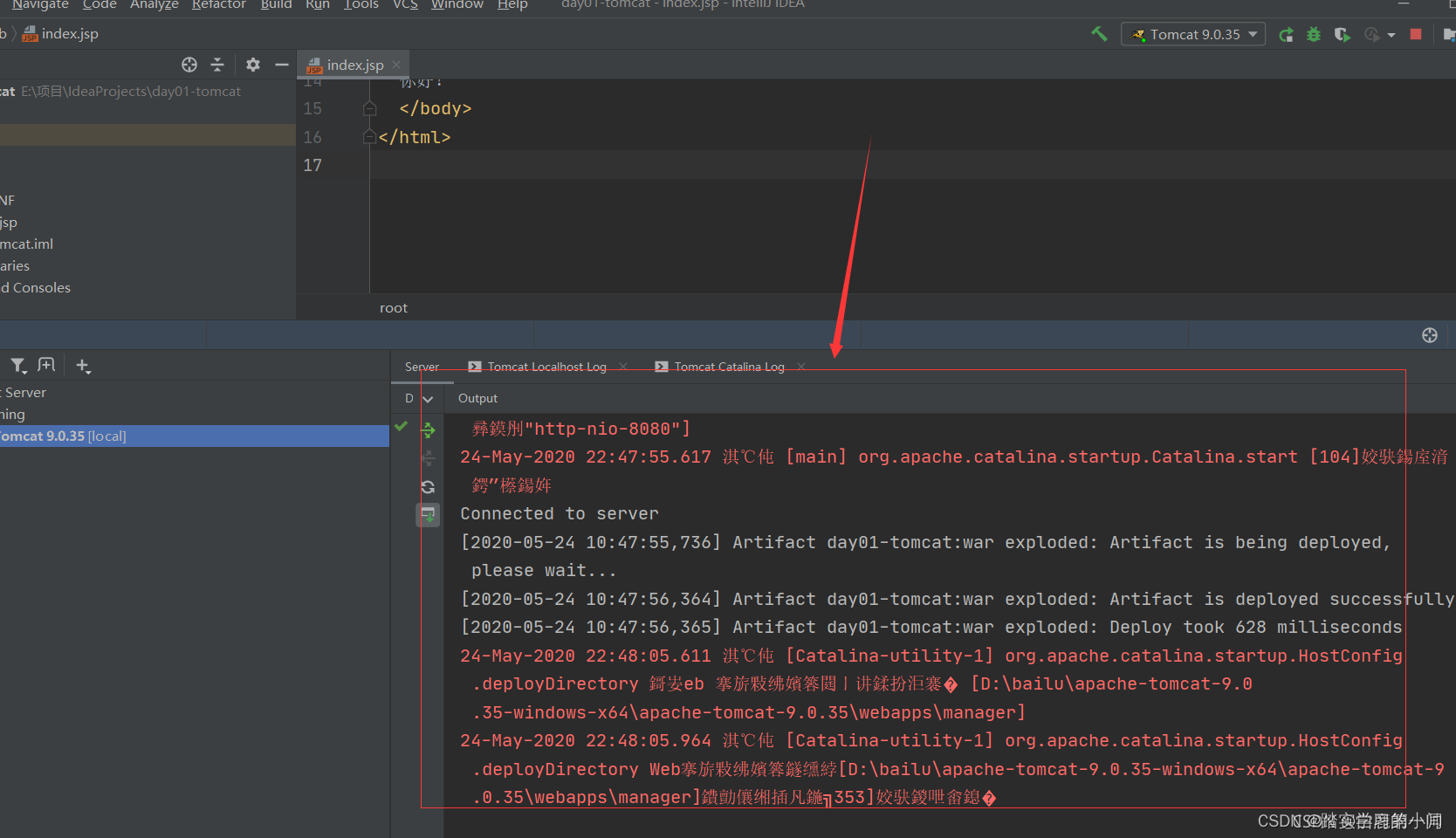This screenshot has height=838, width=1456.
Task: Click the day01-tomcat project path in tree
Action: (x=131, y=92)
